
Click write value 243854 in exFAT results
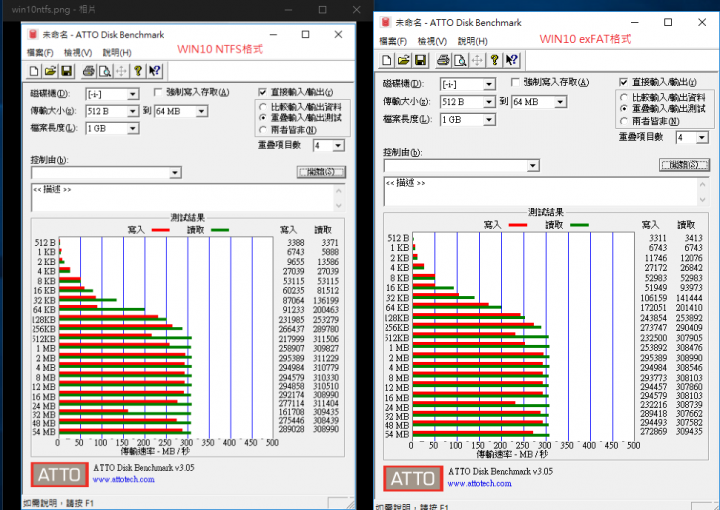654,318
